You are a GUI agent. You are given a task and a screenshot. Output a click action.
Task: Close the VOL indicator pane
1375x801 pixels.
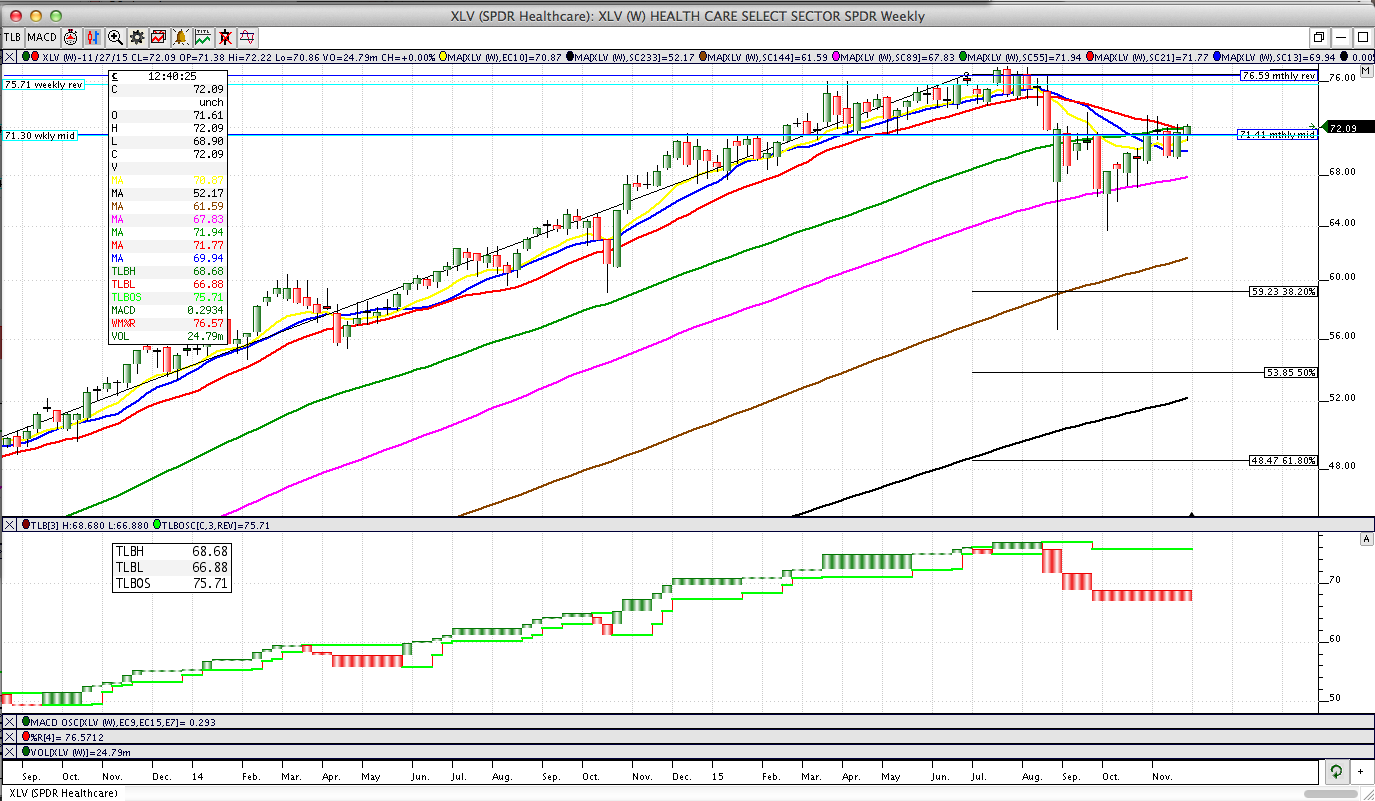10,752
